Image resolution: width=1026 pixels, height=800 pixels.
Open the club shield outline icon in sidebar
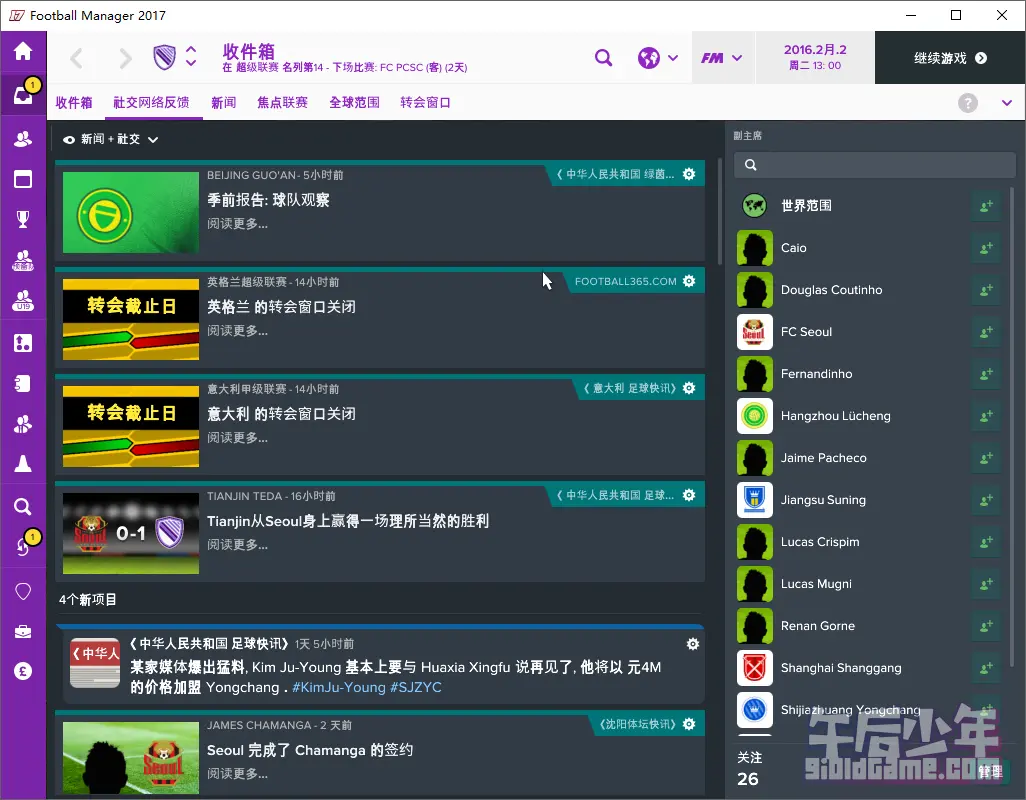pos(23,591)
